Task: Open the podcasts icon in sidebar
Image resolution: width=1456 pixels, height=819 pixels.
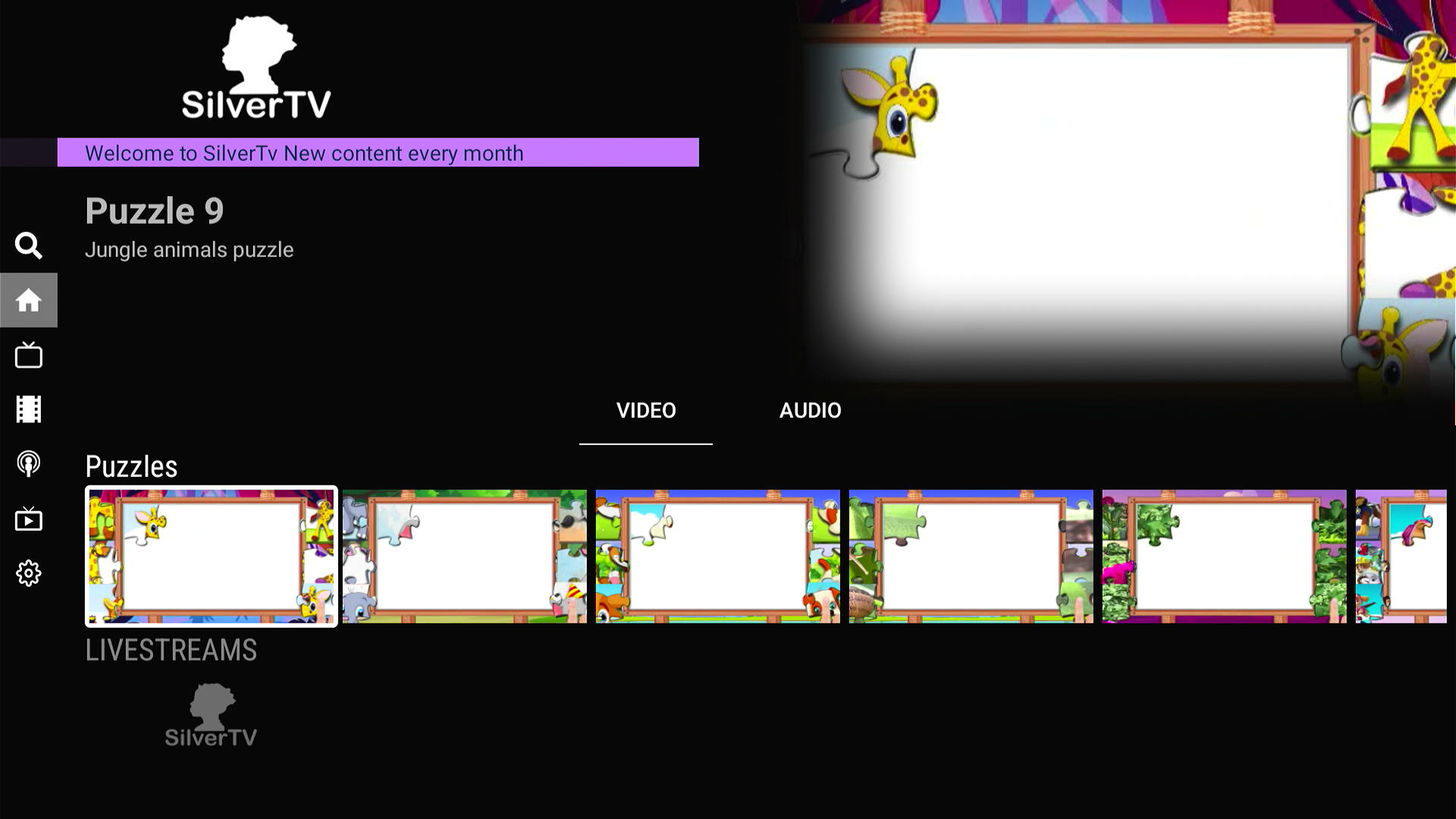Action: pos(29,463)
